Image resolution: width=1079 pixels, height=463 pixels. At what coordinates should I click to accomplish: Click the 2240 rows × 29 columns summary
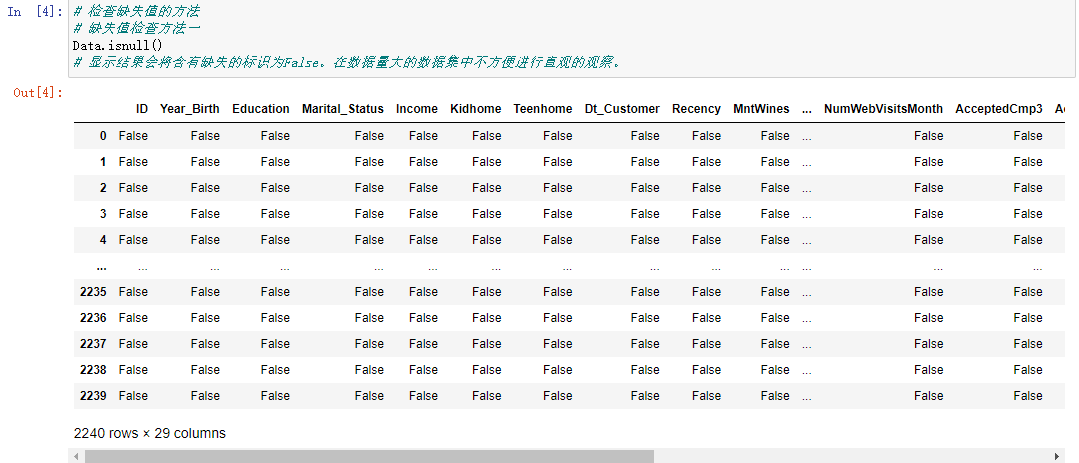pos(149,433)
